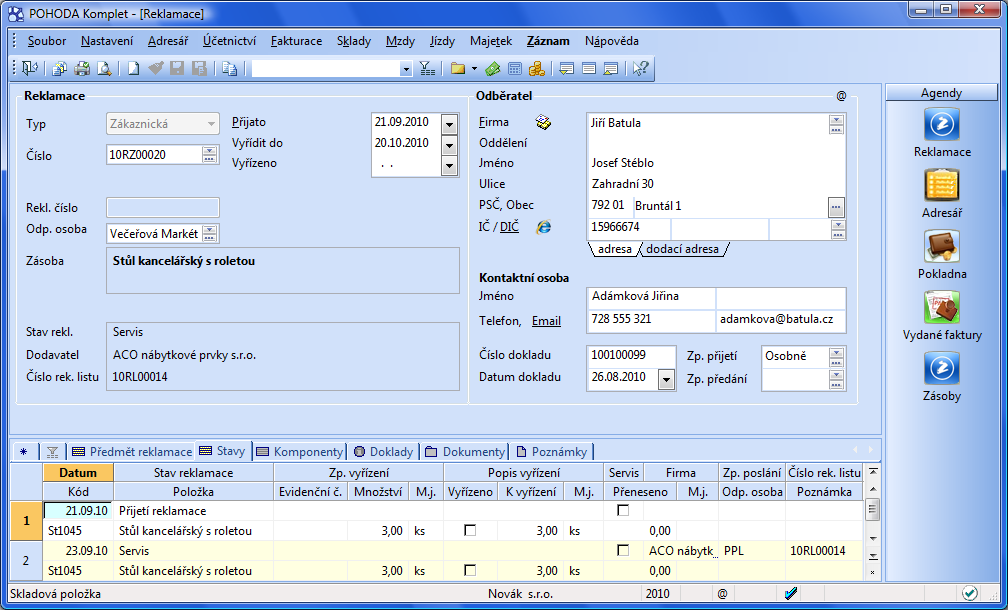Switch to the Komponenty tab
1008x610 pixels.
(x=300, y=452)
